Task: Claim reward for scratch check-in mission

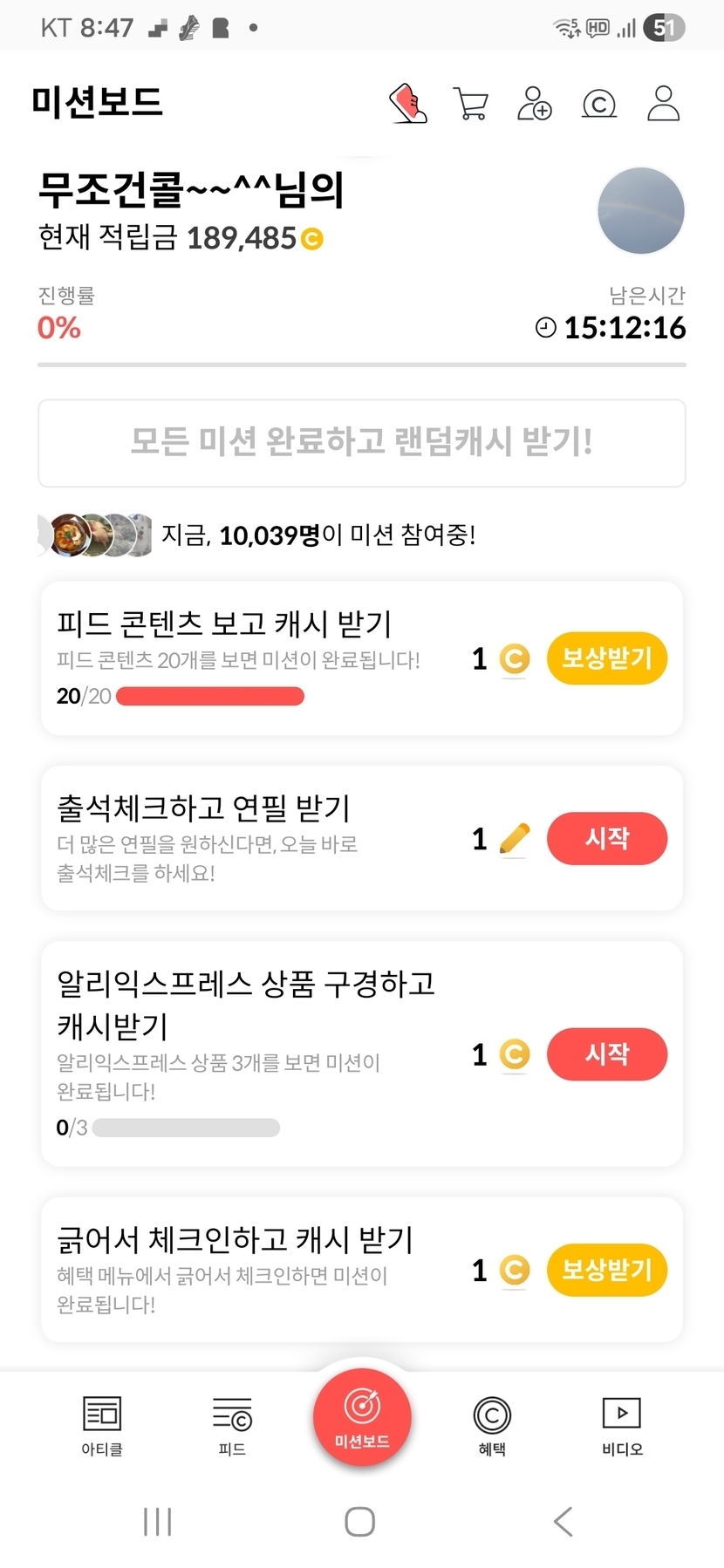Action: (606, 1270)
